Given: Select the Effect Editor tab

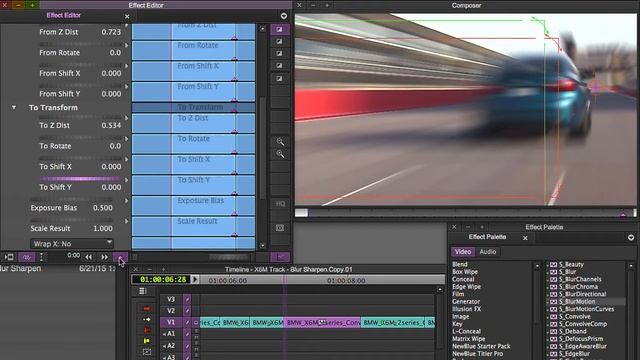Looking at the screenshot, I should (64, 16).
